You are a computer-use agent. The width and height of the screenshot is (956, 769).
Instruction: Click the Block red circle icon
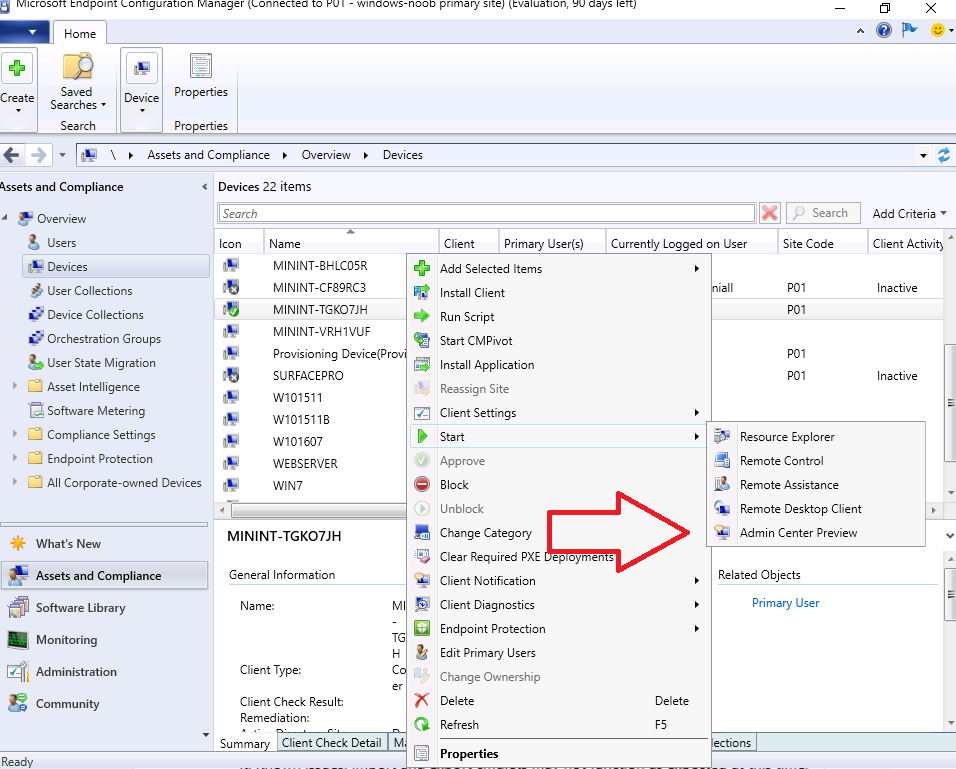[x=422, y=484]
